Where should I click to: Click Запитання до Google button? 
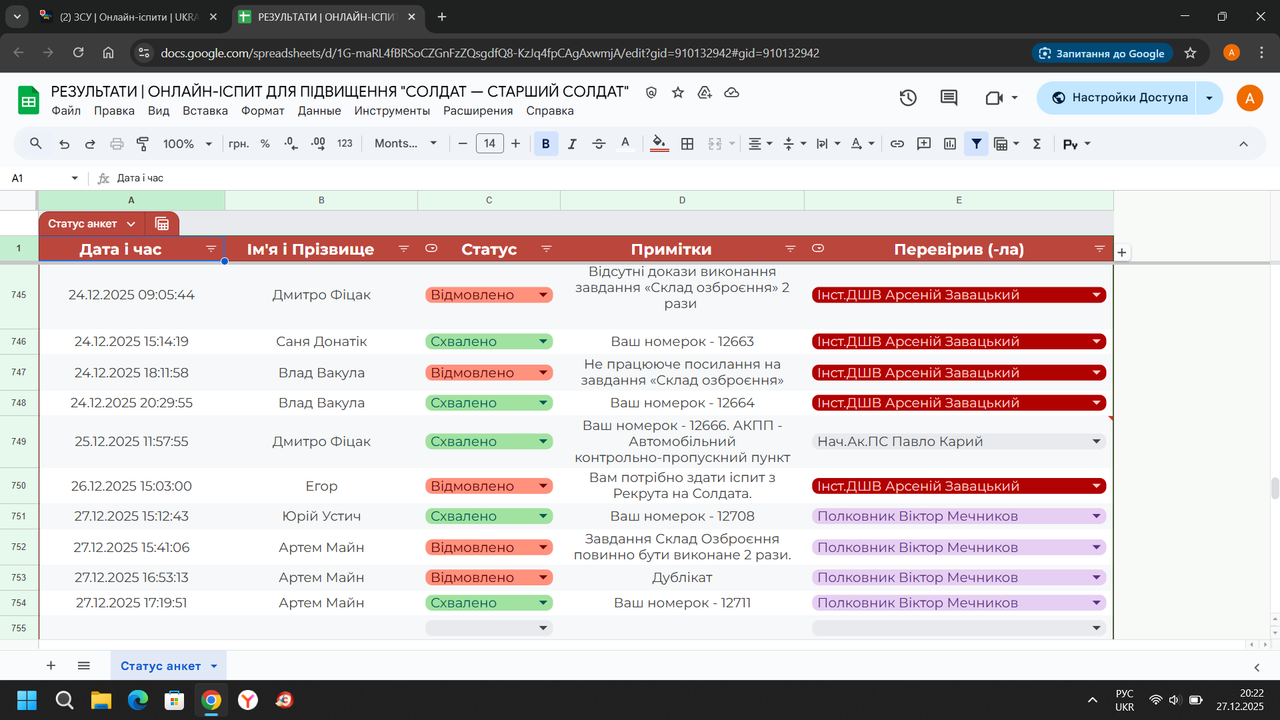click(x=1102, y=53)
